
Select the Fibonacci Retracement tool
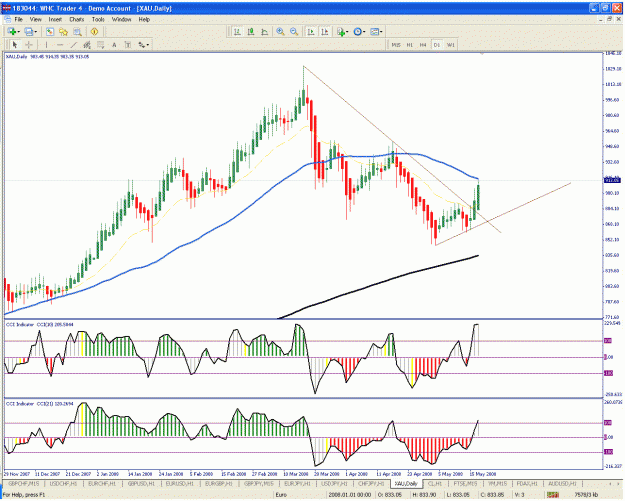click(x=100, y=45)
